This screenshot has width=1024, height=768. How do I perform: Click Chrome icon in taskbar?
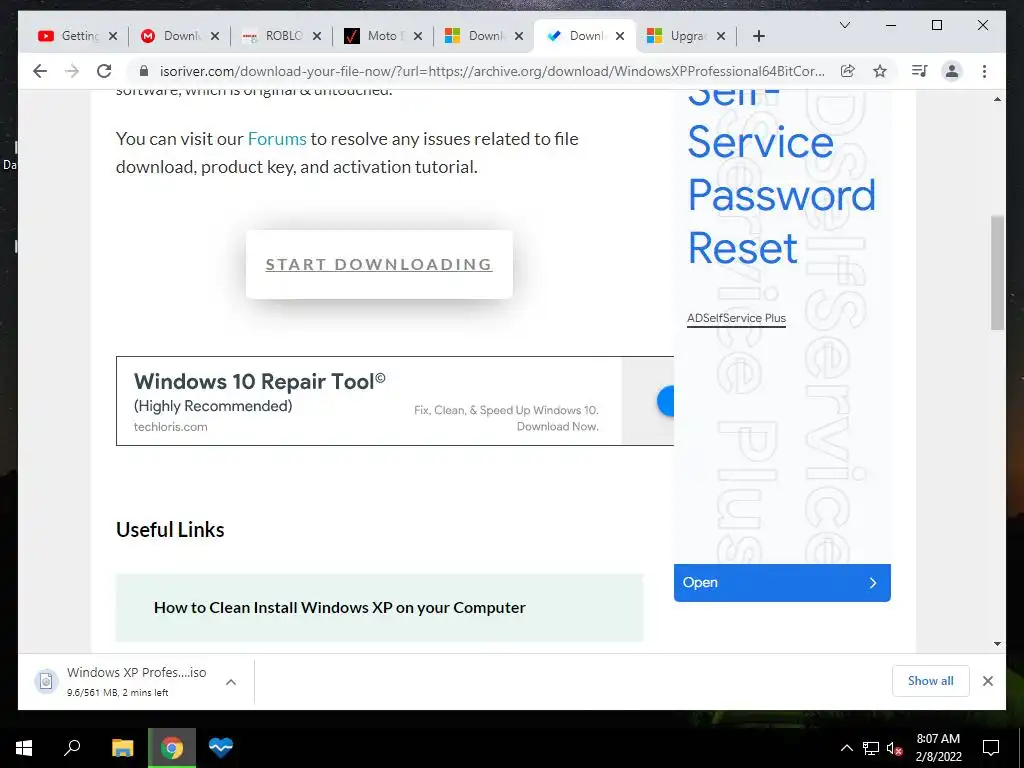172,748
